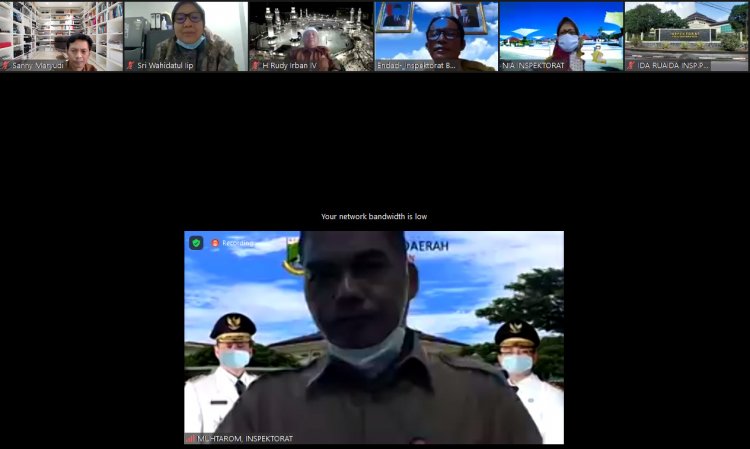Click Sanny Marjudi's muted microphone icon
Screen dimensions: 750x449
[x=6, y=66]
